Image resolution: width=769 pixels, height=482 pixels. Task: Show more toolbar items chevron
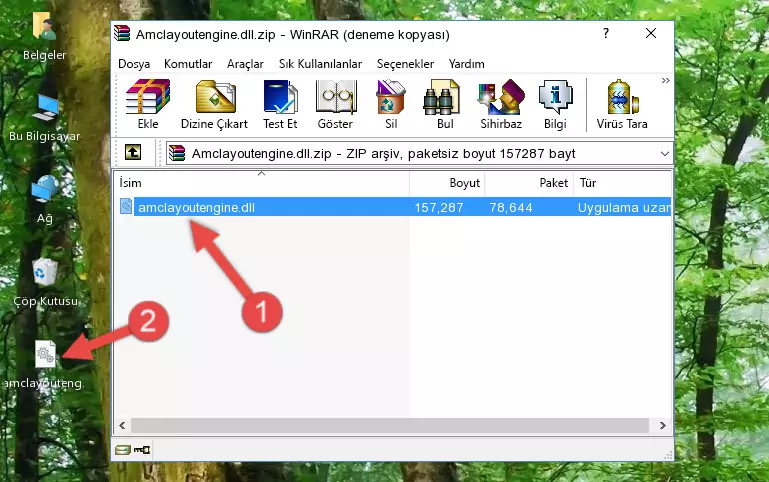[x=665, y=80]
